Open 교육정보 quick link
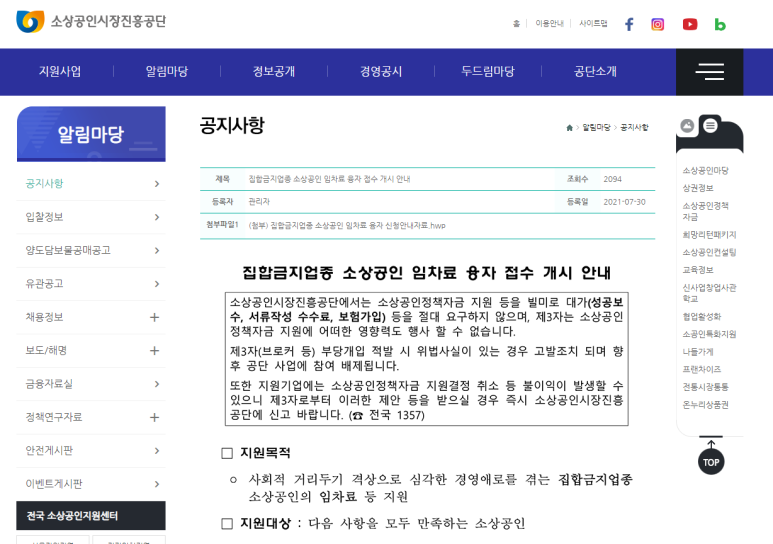 pos(698,270)
